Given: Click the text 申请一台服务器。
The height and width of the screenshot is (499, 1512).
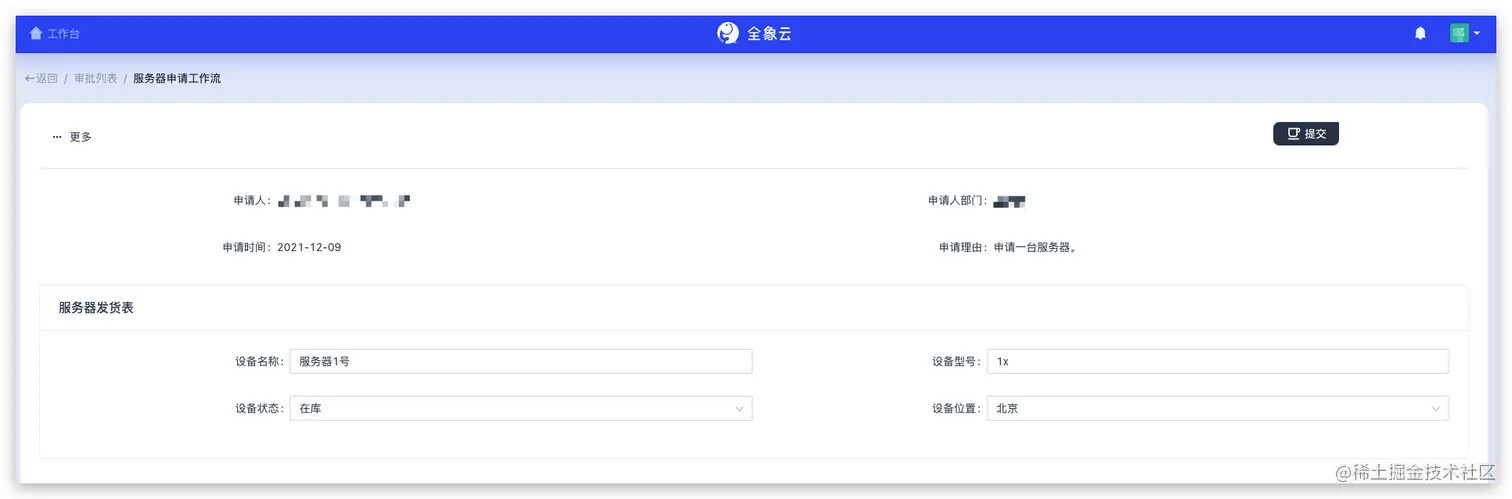Looking at the screenshot, I should tap(1035, 247).
